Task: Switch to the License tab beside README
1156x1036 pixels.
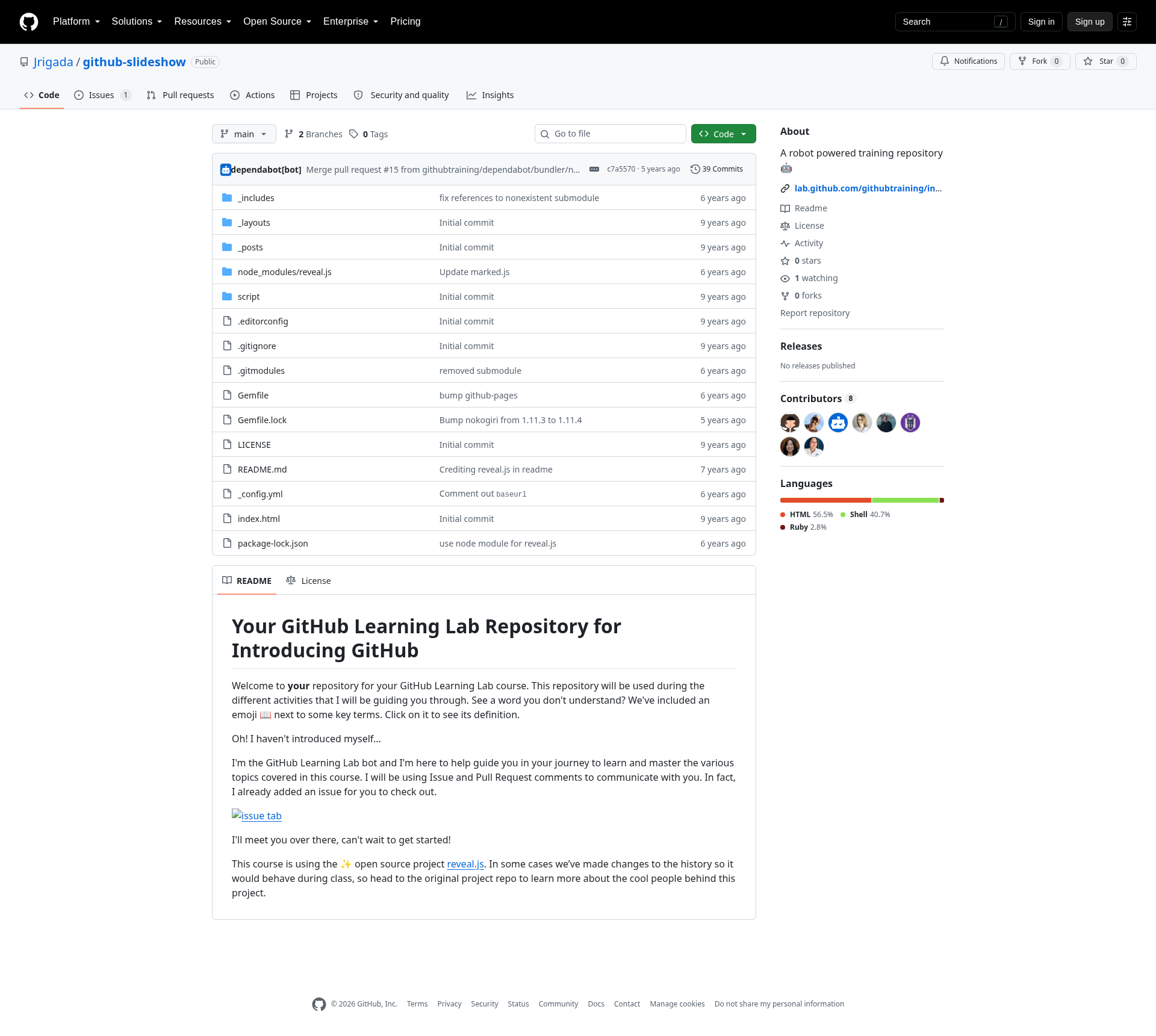Action: click(x=308, y=581)
